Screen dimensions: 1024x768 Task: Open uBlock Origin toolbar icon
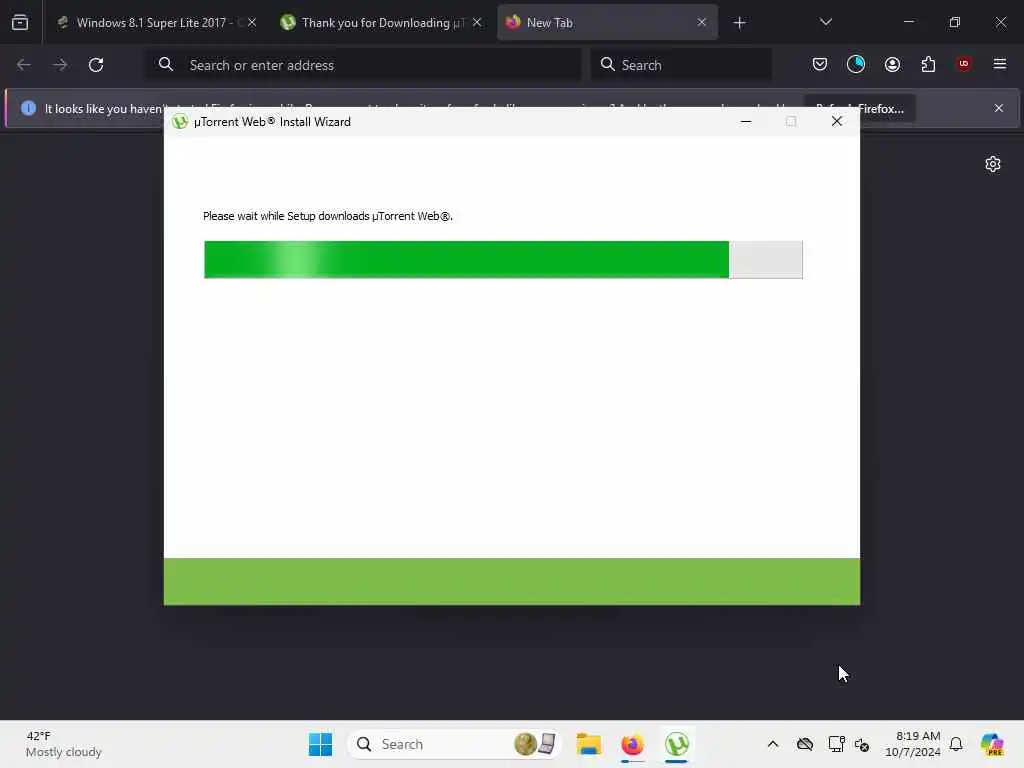pyautogui.click(x=964, y=64)
